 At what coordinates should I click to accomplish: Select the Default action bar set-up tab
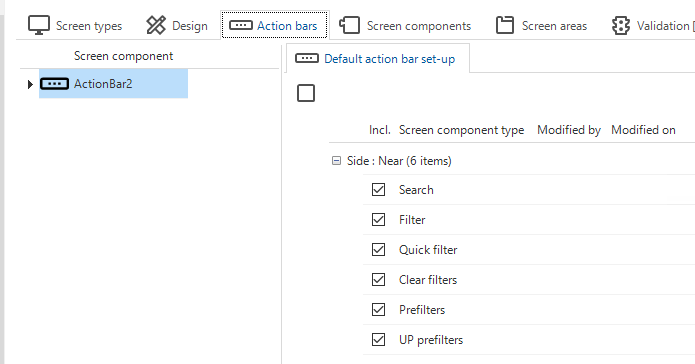376,59
